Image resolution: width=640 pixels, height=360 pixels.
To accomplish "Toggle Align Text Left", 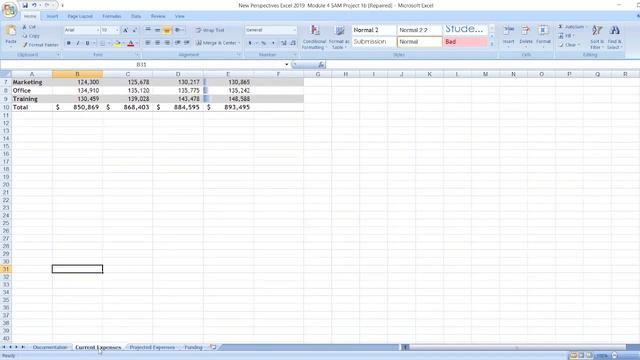I will (x=148, y=43).
